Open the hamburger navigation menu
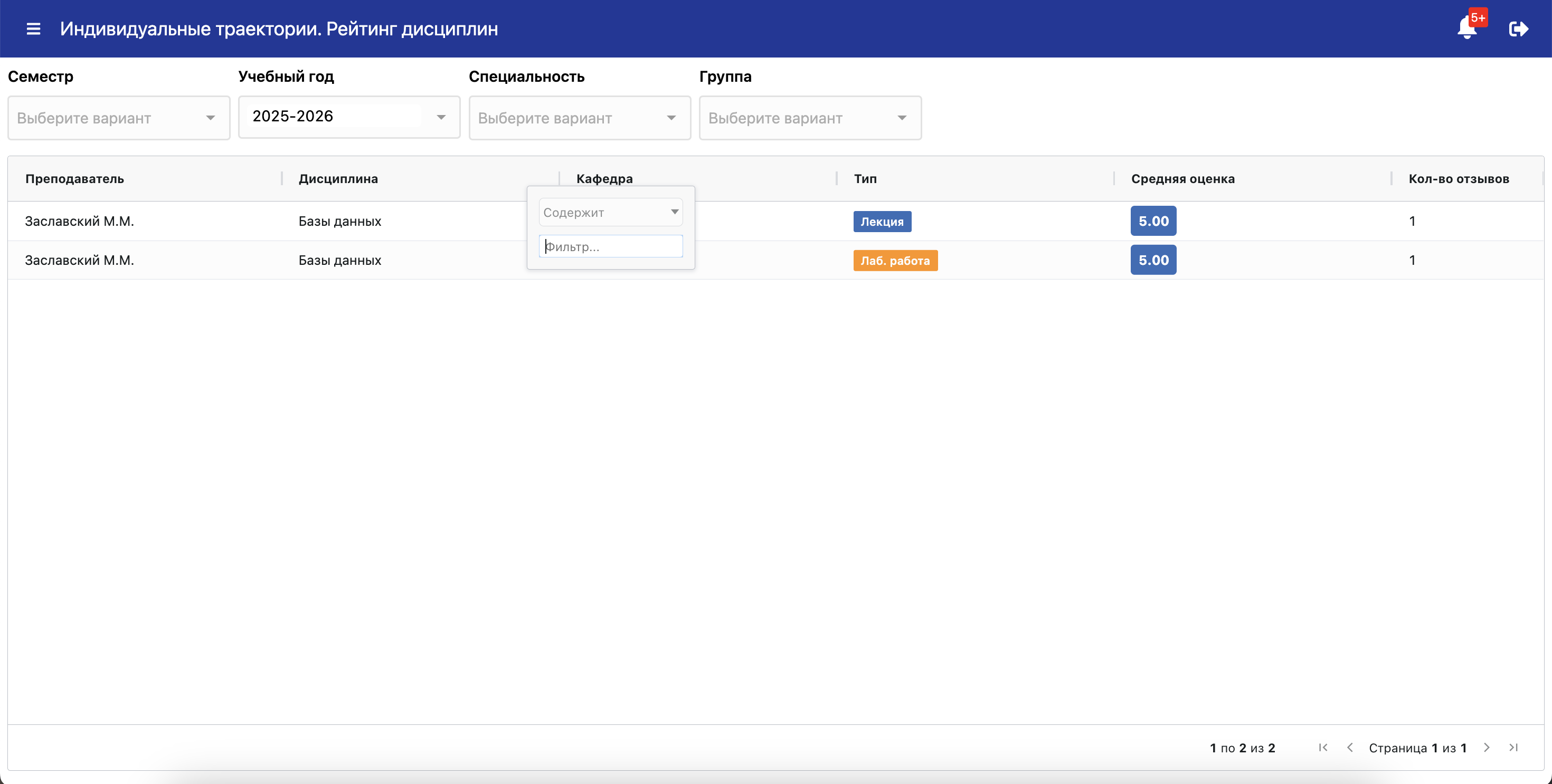Screen dimensions: 1552x784 [33, 28]
